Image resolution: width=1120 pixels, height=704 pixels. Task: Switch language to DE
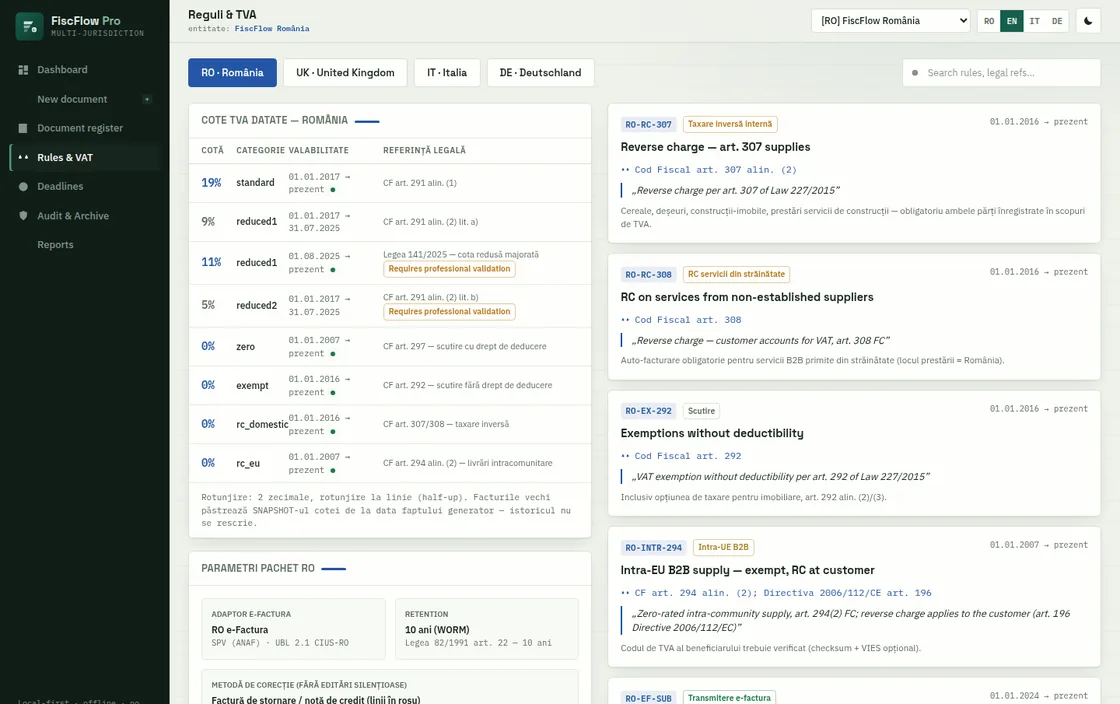tap(1057, 21)
